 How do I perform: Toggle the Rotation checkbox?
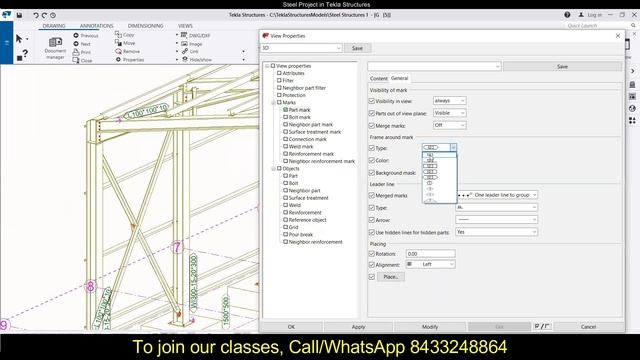371,254
